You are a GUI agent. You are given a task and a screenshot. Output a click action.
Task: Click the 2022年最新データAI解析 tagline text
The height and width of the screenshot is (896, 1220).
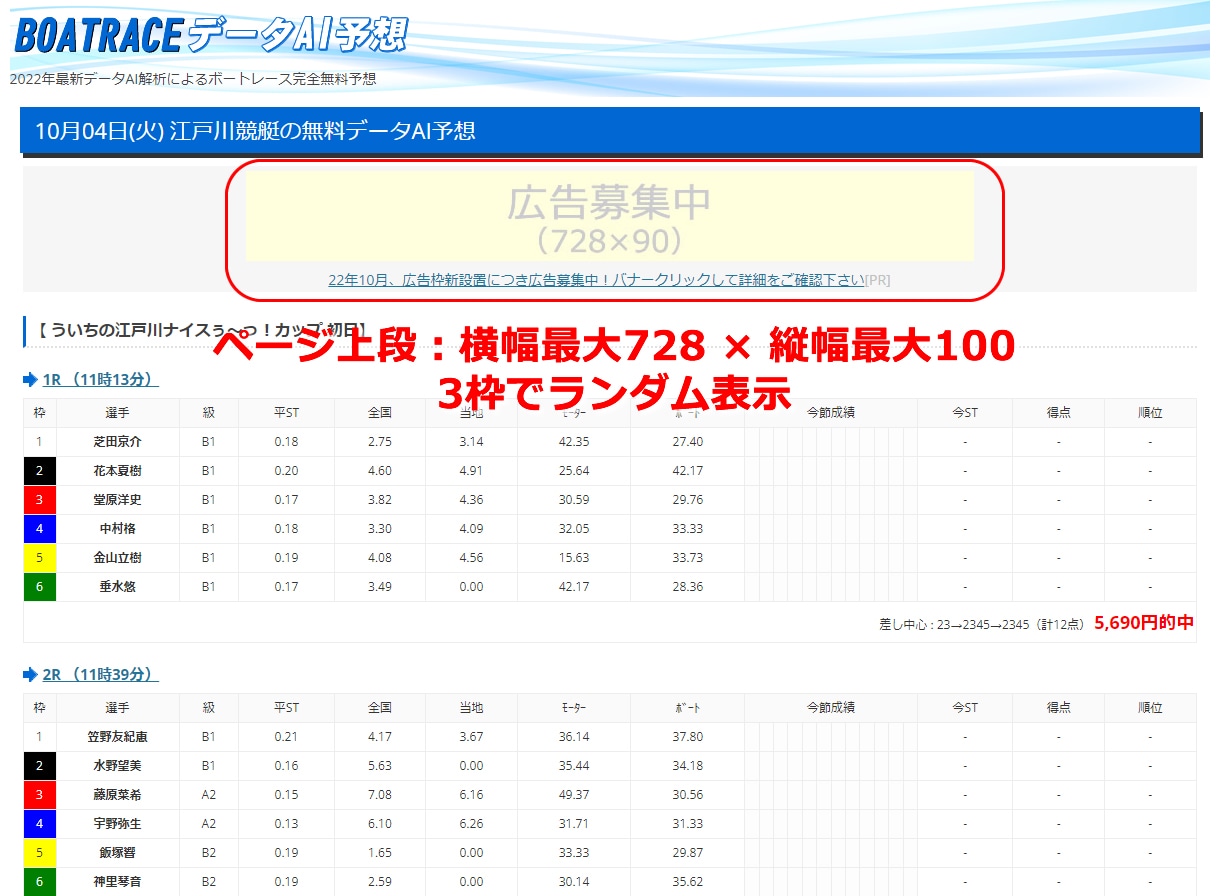193,78
